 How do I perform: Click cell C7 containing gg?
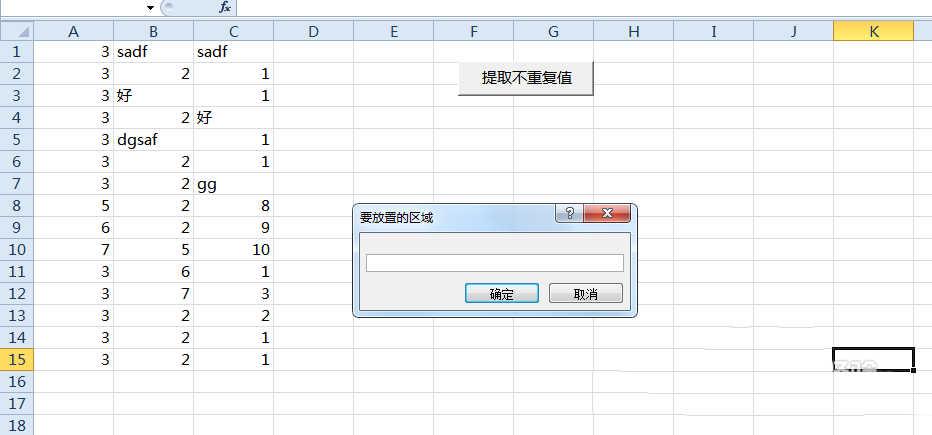click(233, 184)
